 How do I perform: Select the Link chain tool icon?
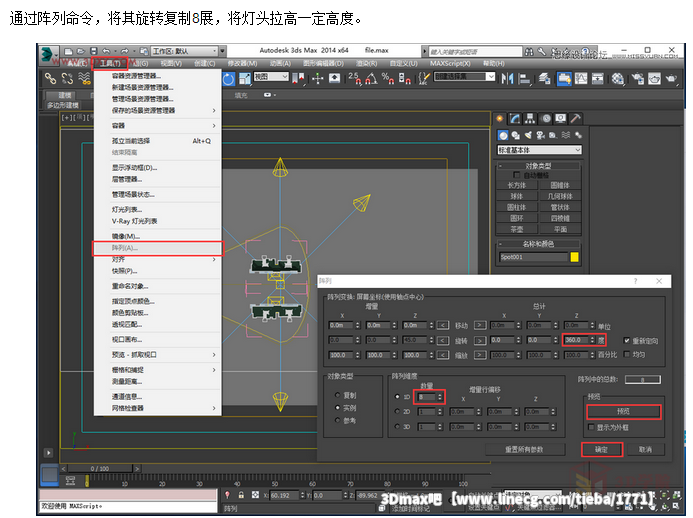[50, 79]
